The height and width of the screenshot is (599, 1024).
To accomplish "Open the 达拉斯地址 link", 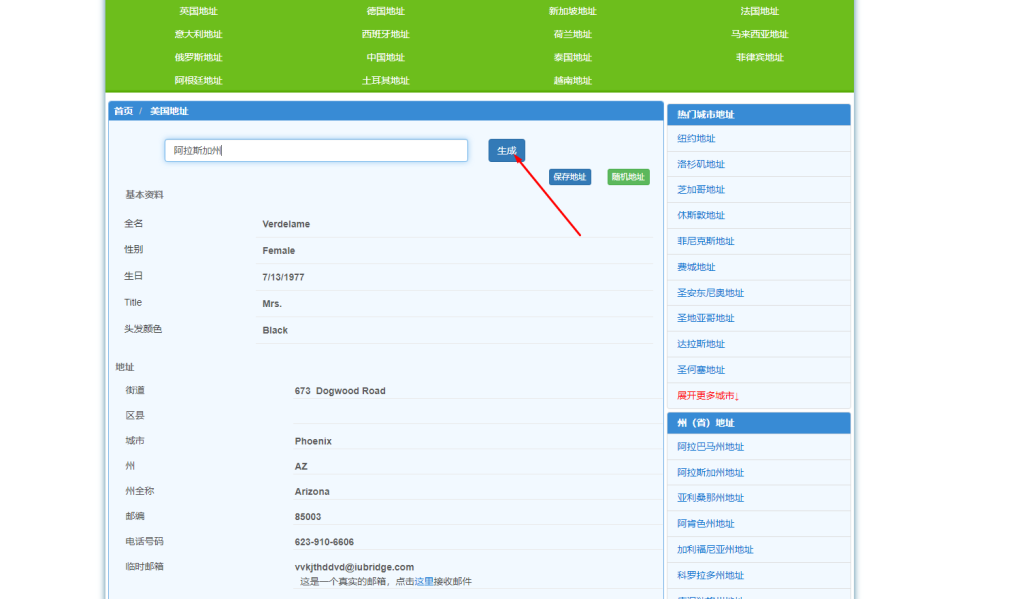I will pos(701,344).
